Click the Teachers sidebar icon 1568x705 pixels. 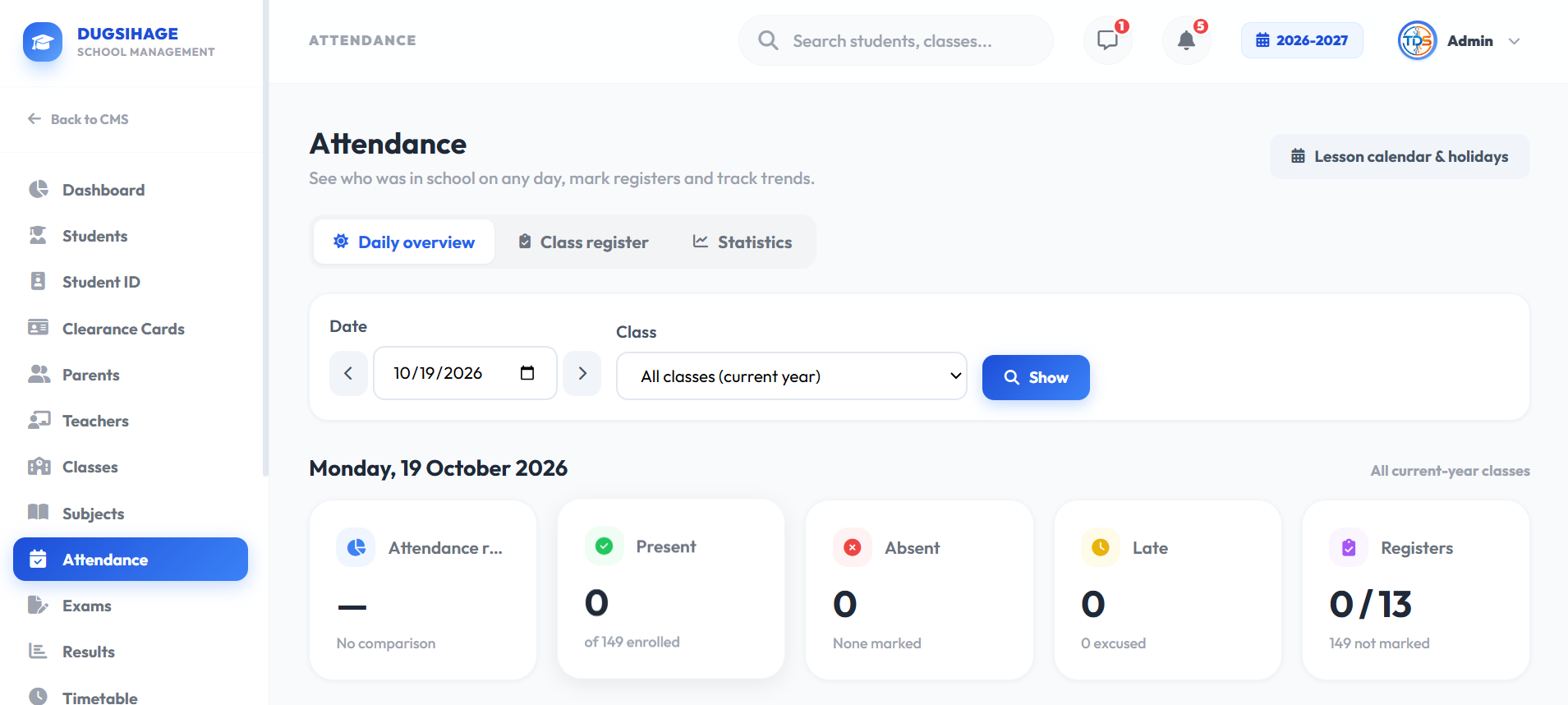[39, 420]
